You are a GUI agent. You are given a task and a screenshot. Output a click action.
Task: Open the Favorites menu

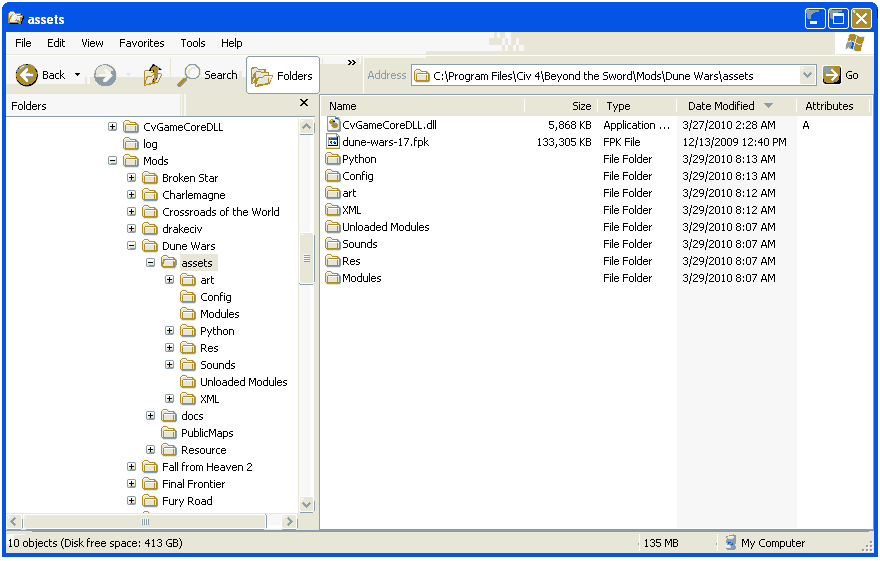141,43
